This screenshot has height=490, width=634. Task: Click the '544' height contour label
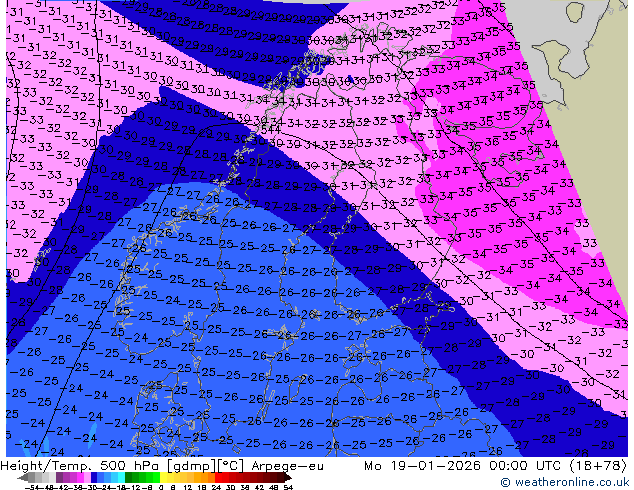(271, 130)
